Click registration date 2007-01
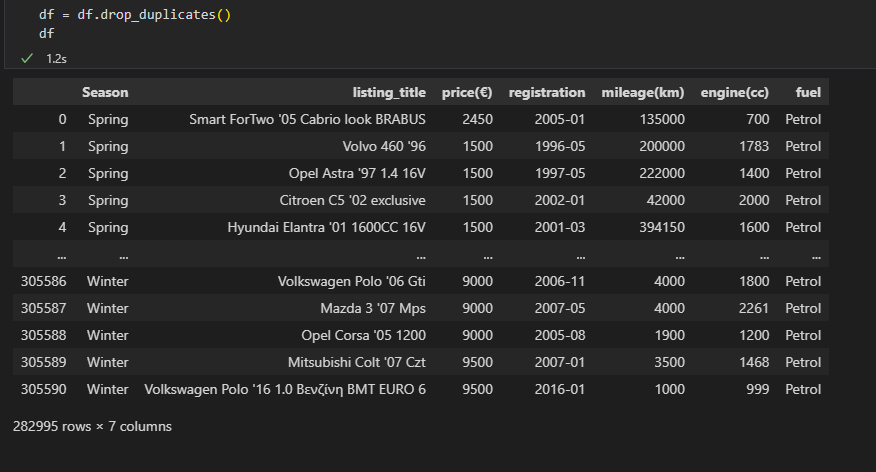Image resolution: width=876 pixels, height=472 pixels. point(560,362)
